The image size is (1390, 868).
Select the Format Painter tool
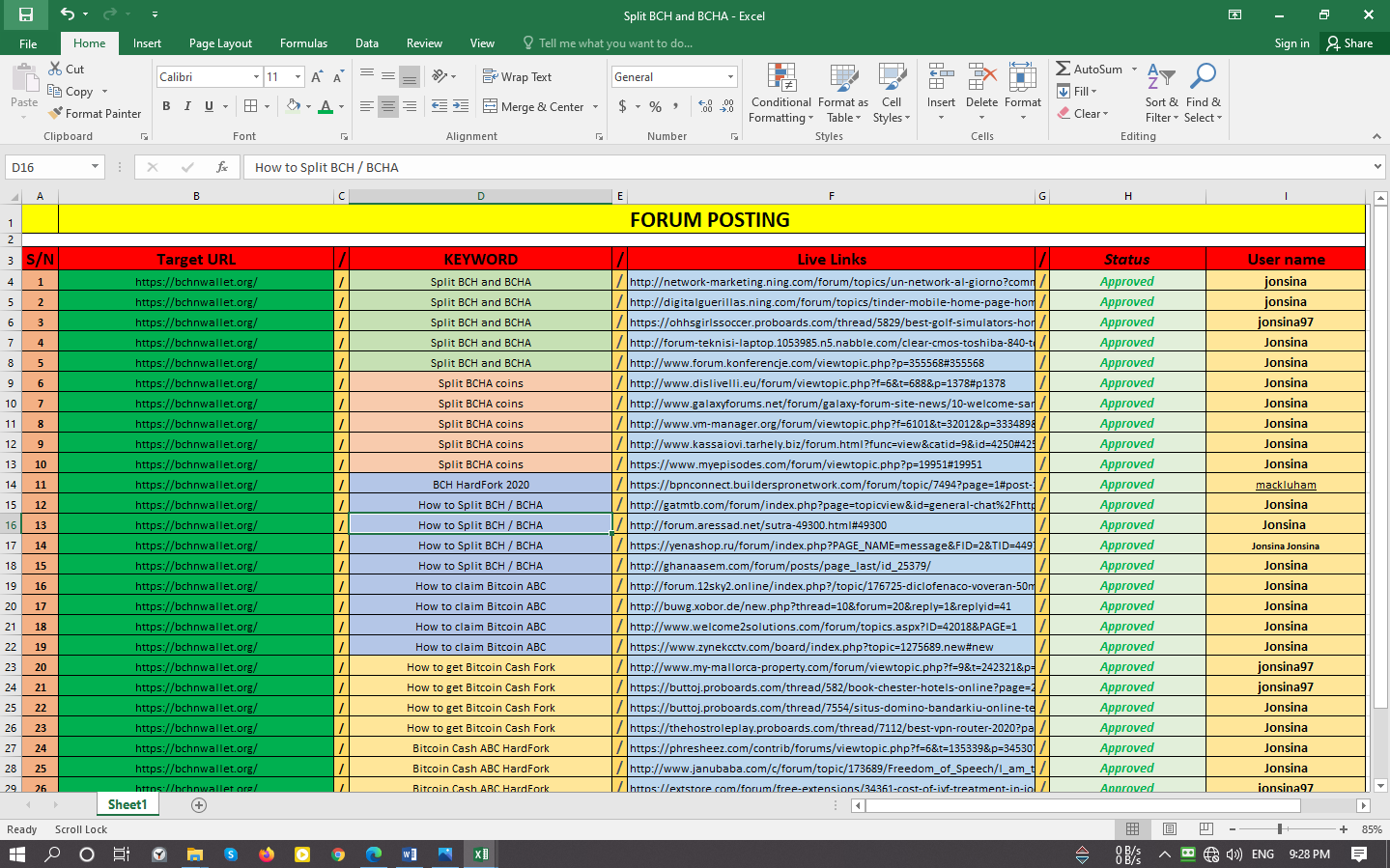click(x=94, y=113)
